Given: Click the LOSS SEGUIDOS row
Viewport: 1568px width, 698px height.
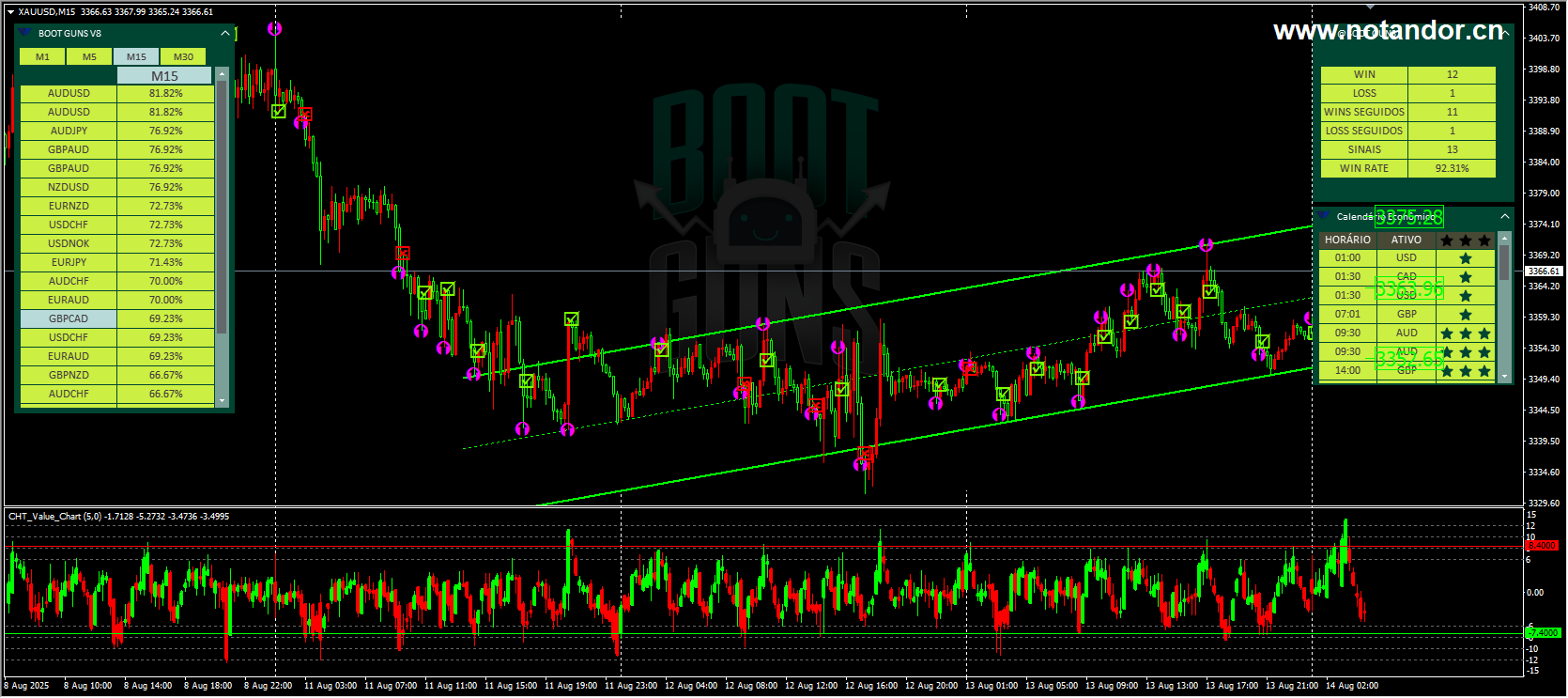Looking at the screenshot, I should tap(1408, 131).
